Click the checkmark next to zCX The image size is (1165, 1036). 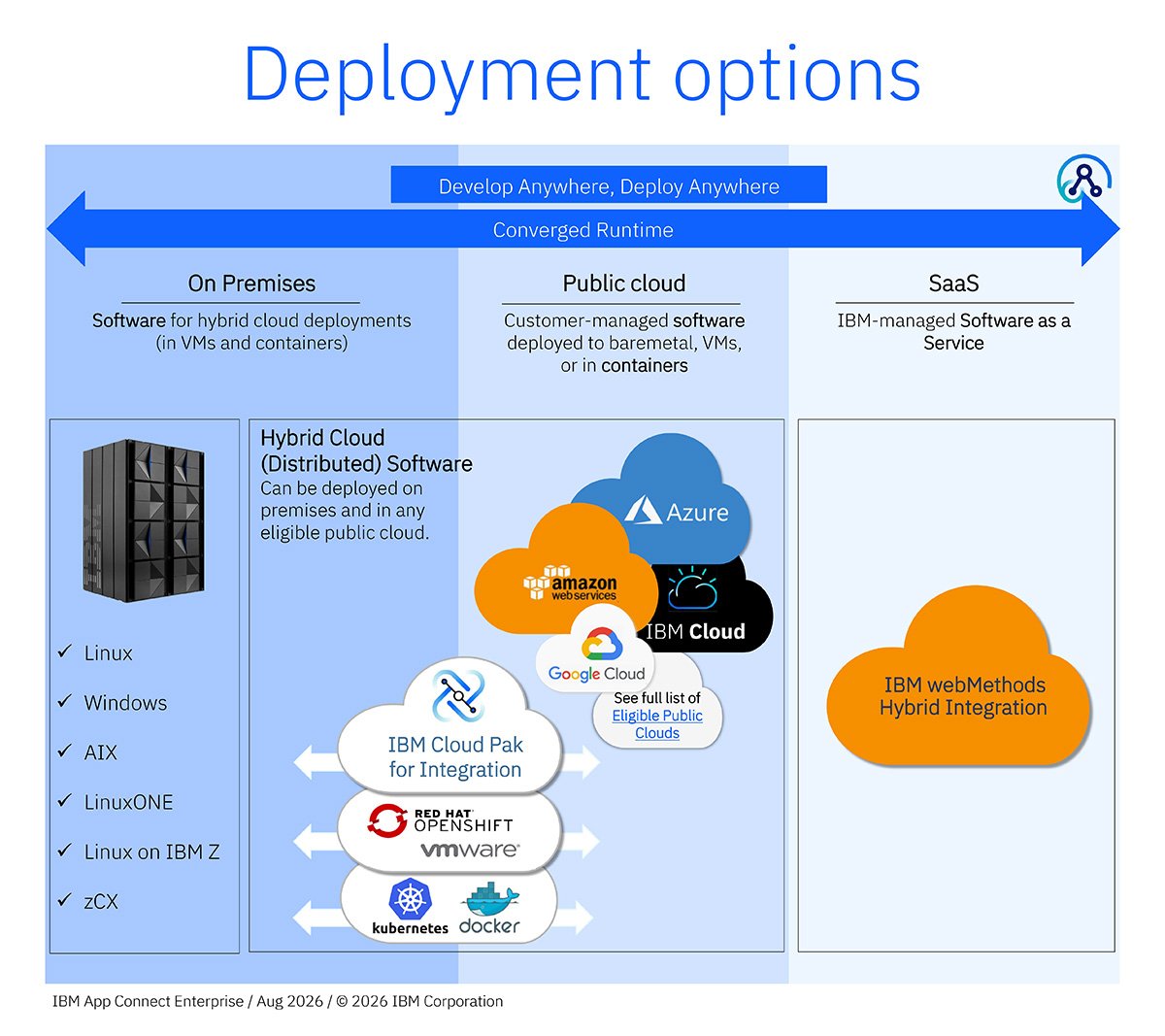pos(65,899)
